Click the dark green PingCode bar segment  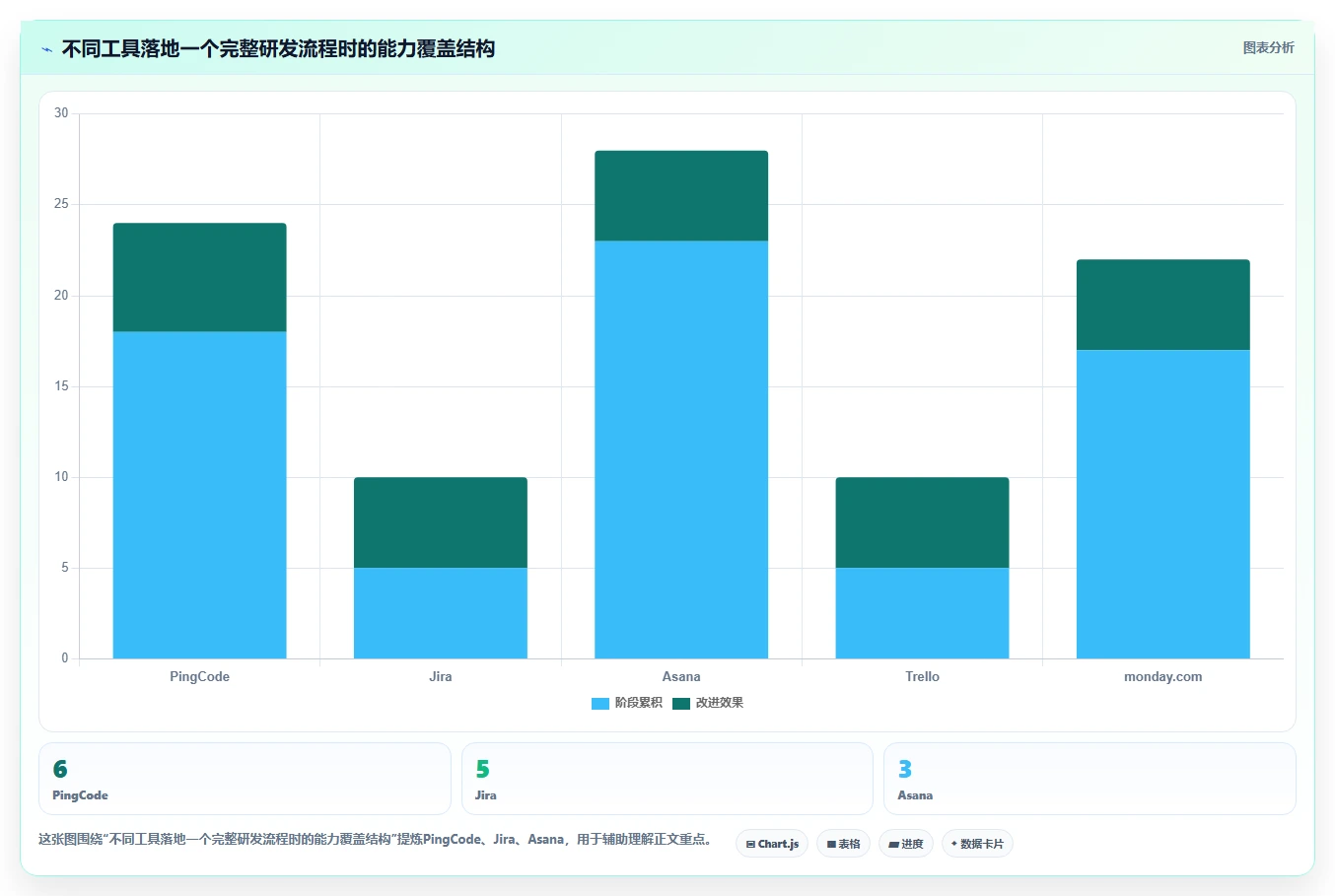[x=200, y=277]
